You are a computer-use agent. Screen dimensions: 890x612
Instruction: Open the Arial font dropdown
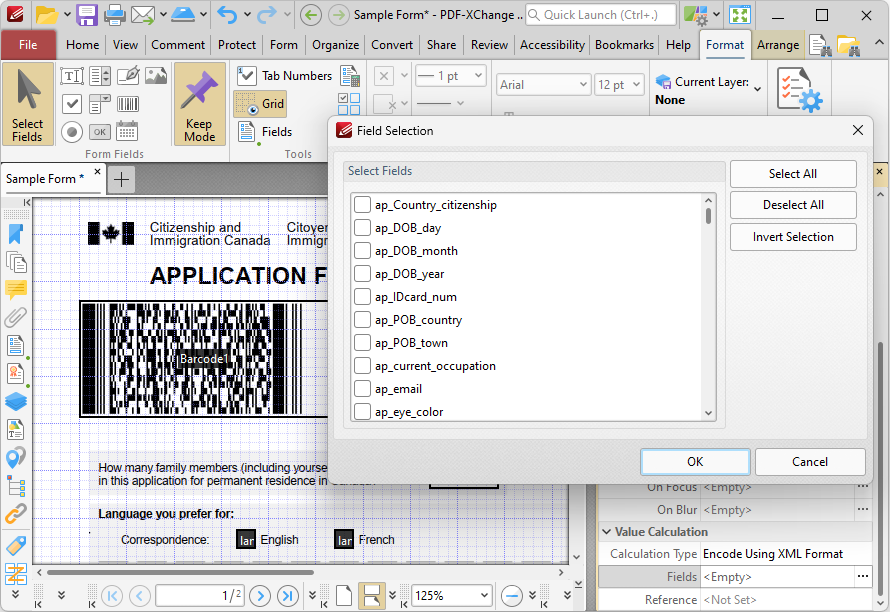point(583,84)
